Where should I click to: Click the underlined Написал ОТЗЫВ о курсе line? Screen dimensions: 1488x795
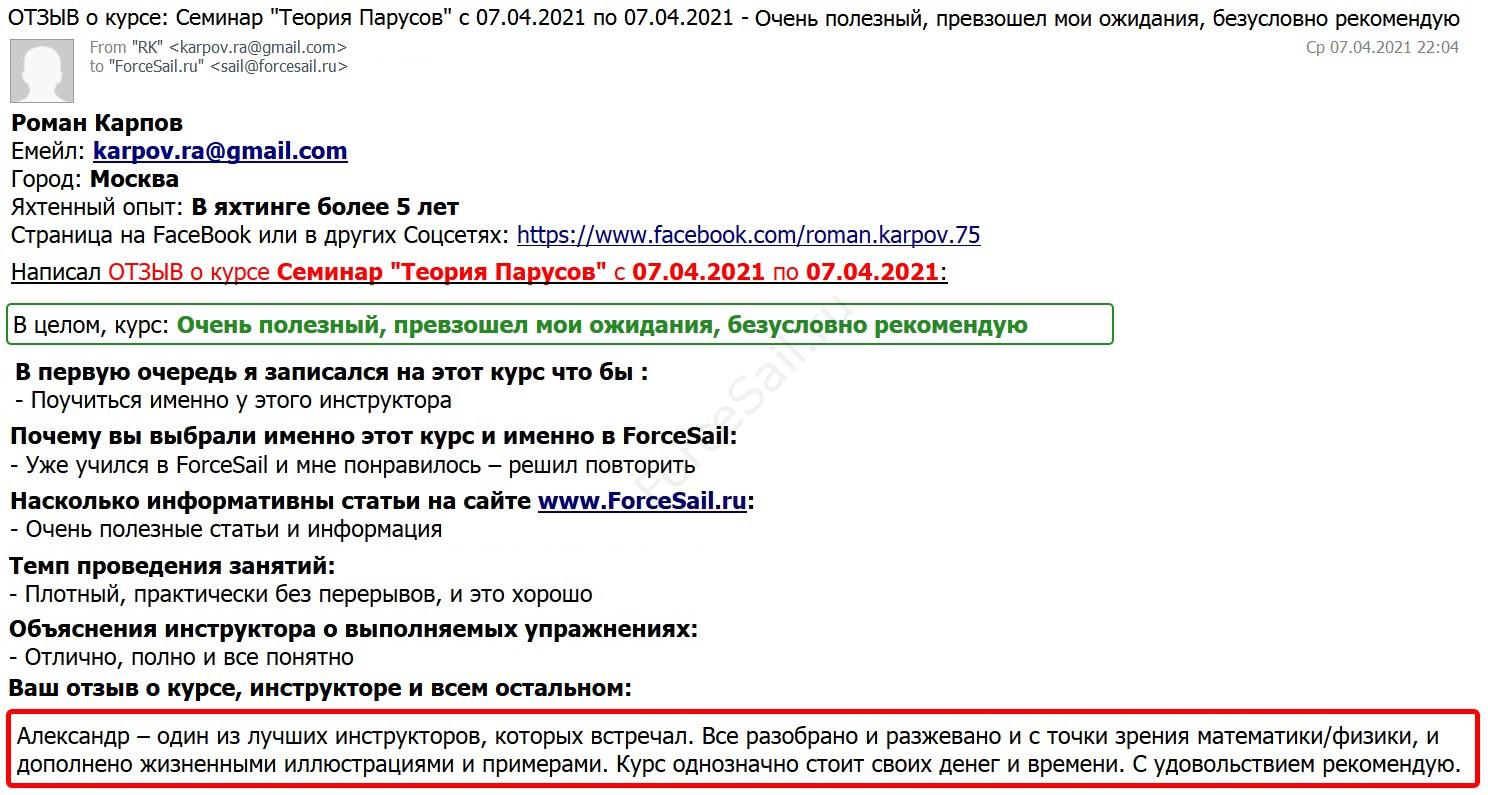[x=478, y=272]
